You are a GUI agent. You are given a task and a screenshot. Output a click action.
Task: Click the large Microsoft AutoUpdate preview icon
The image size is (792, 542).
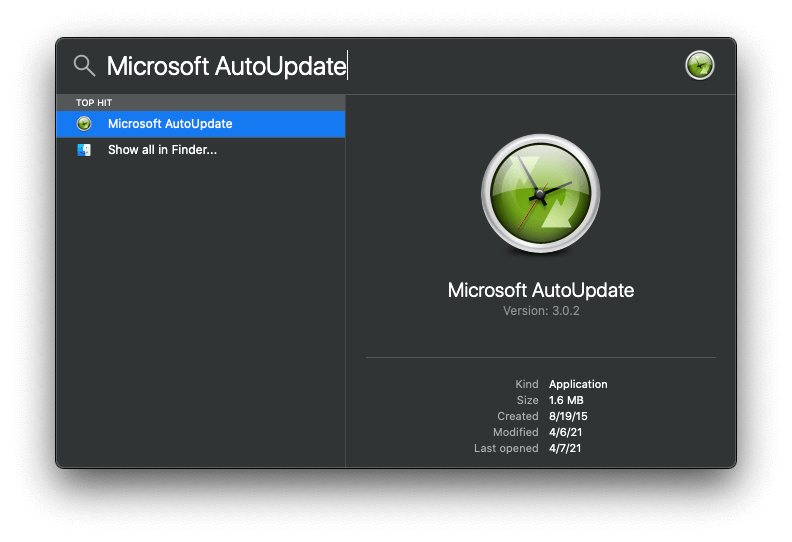click(540, 193)
